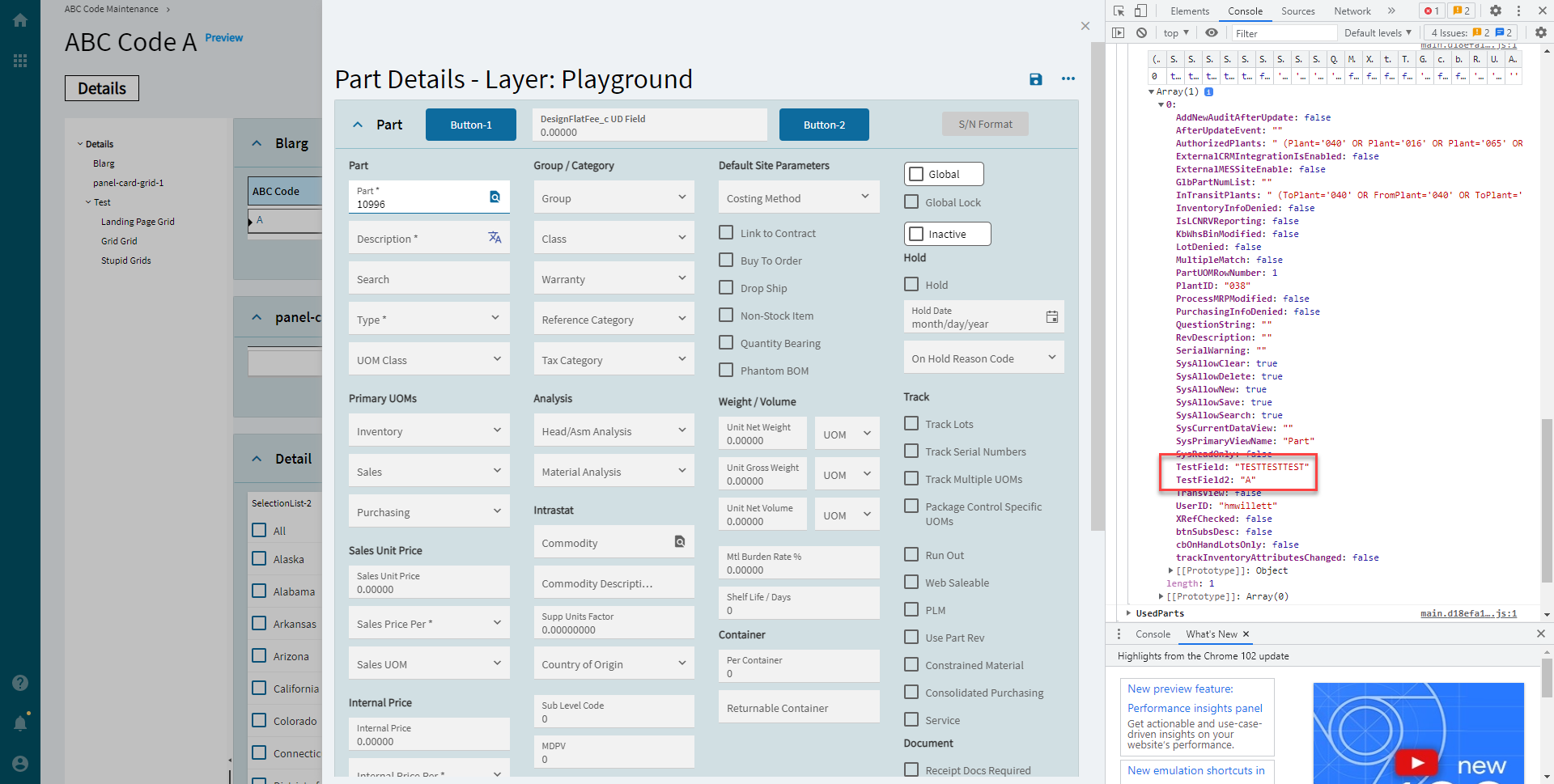1554x784 pixels.
Task: Check Track Serial Numbers
Action: pos(911,451)
